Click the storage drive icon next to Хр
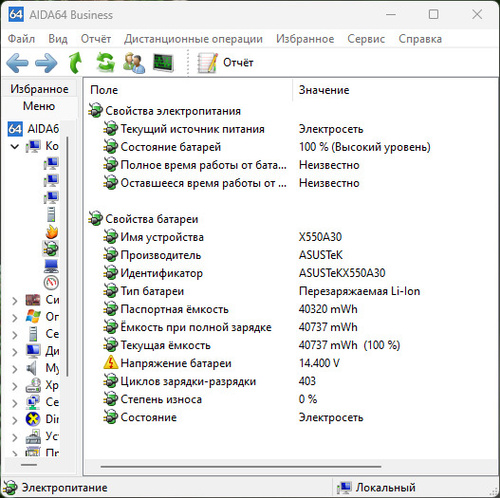The height and width of the screenshot is (498, 500). pos(33,385)
